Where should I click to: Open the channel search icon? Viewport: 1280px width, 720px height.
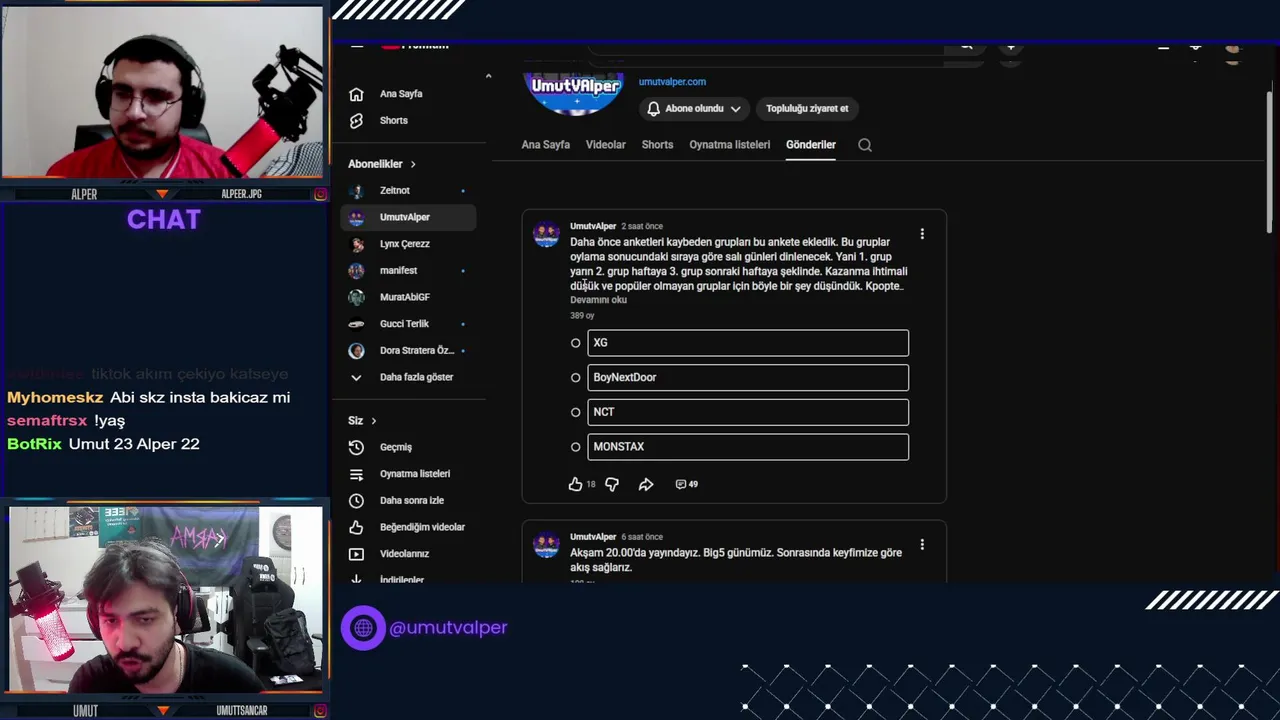pyautogui.click(x=865, y=145)
